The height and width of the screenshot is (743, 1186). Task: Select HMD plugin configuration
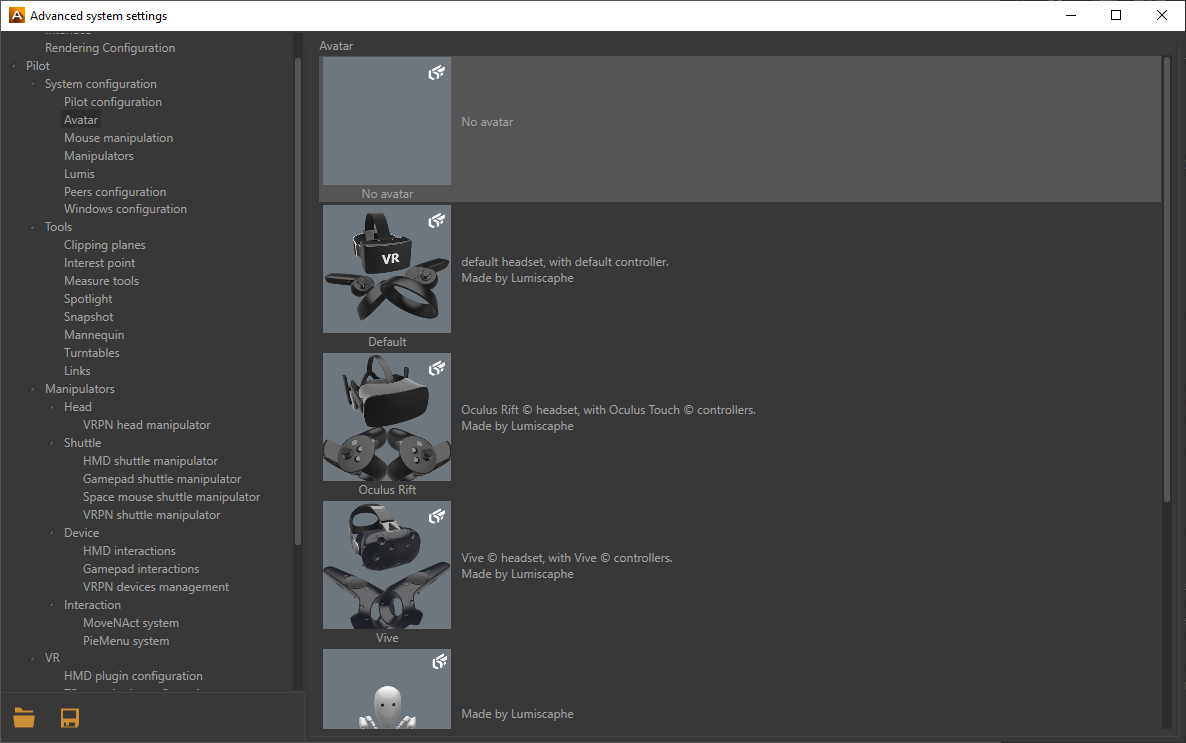click(133, 676)
